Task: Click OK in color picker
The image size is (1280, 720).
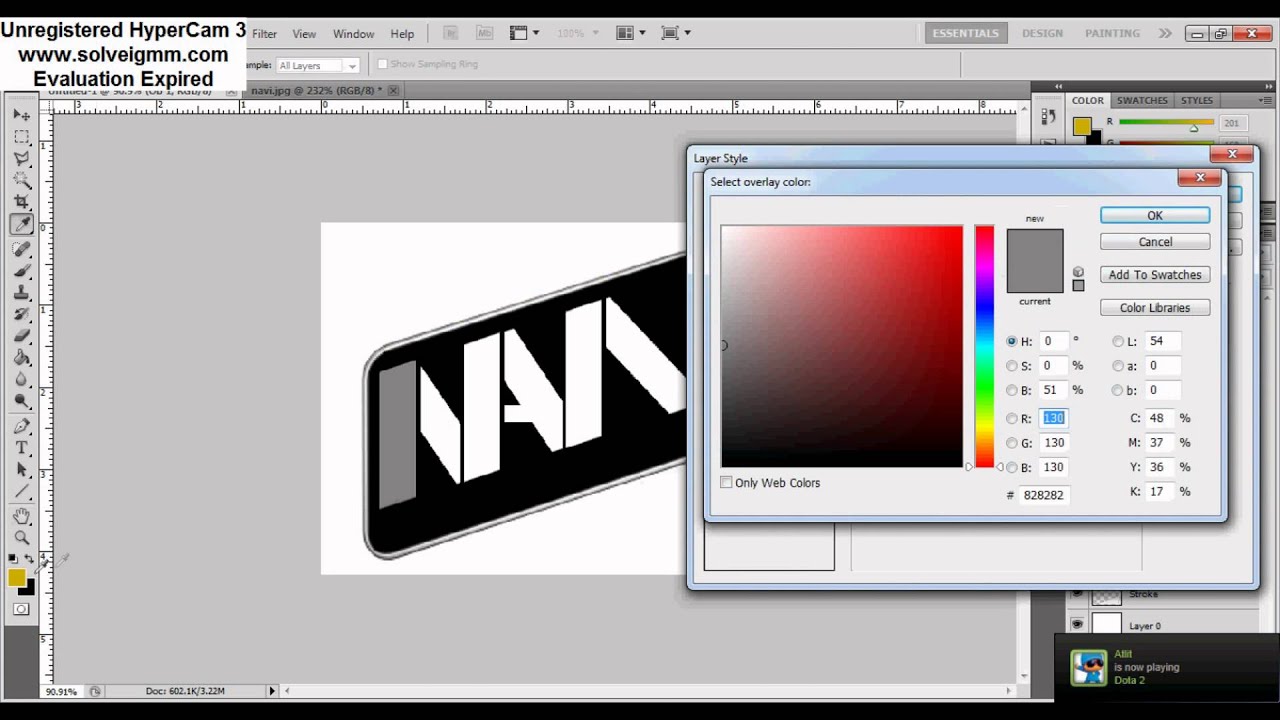Action: pyautogui.click(x=1155, y=215)
